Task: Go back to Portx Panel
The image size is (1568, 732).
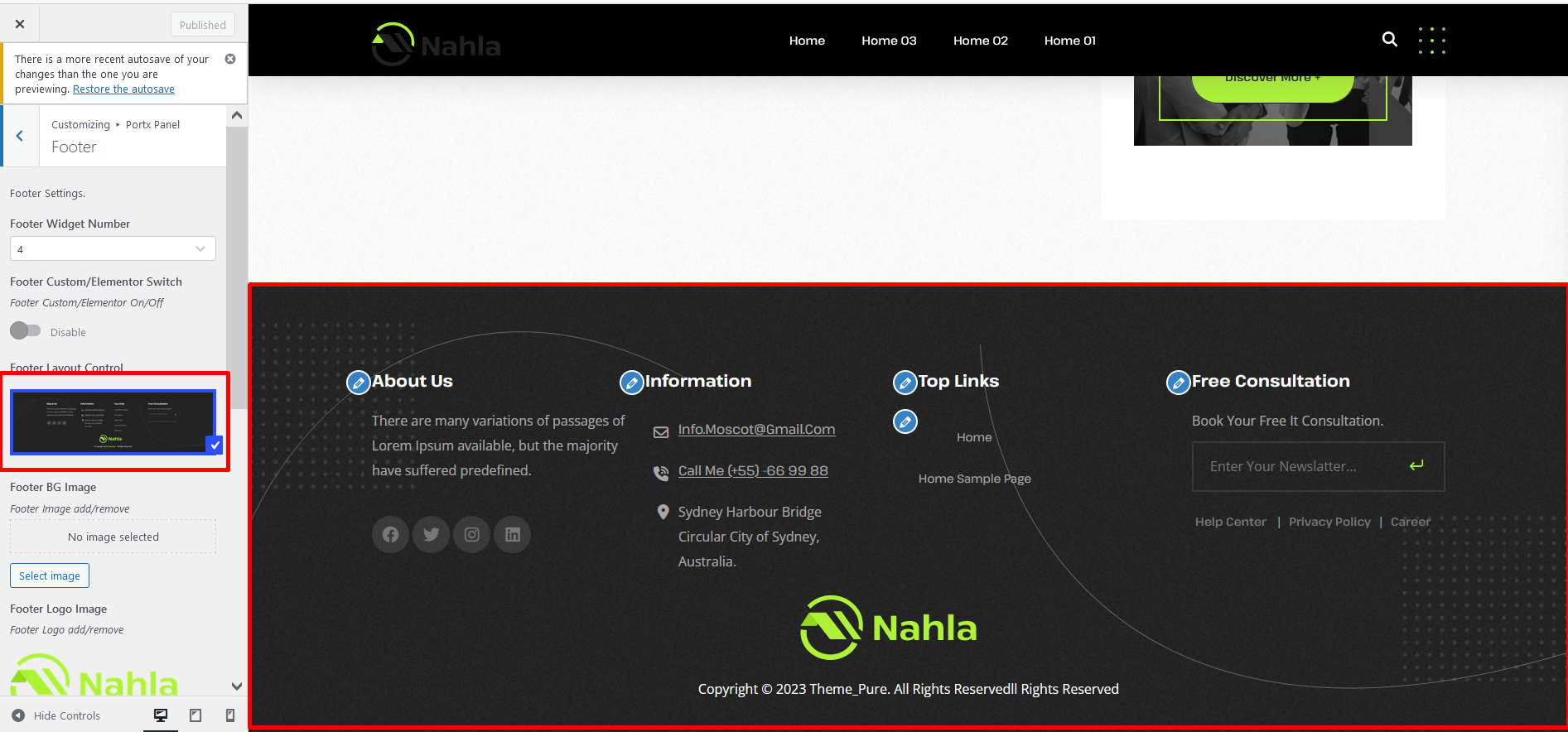Action: [20, 136]
